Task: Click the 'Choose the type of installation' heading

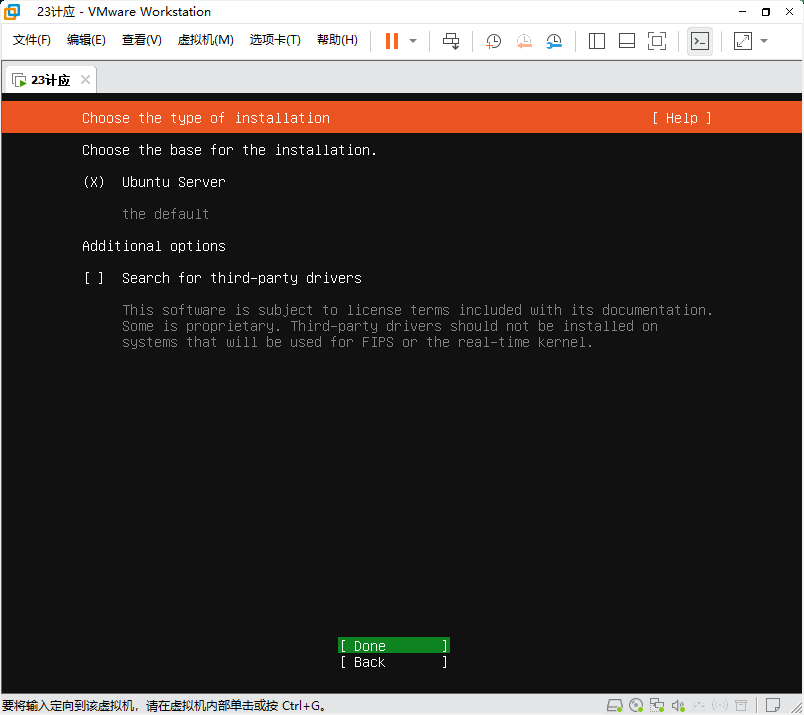Action: tap(206, 118)
